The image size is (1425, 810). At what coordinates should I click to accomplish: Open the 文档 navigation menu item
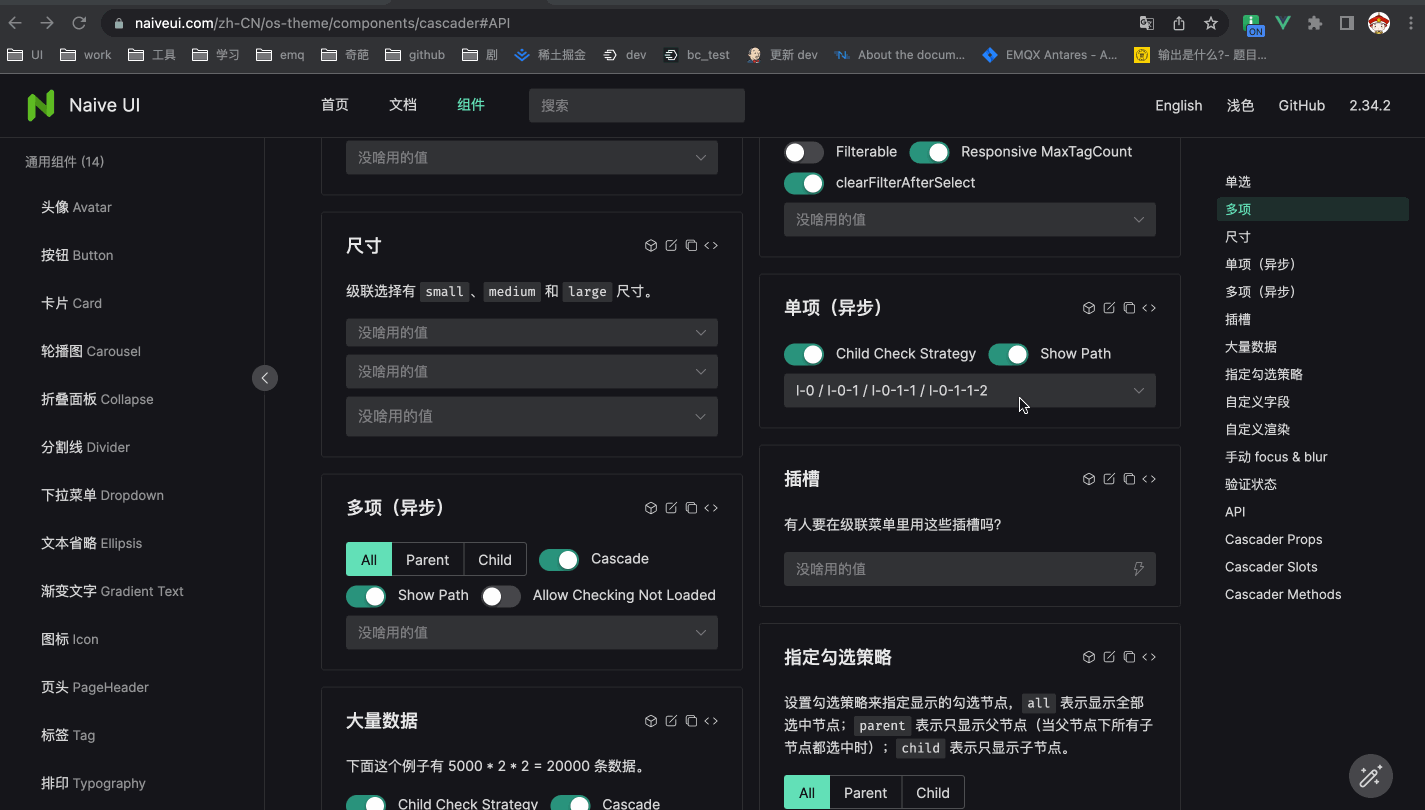click(x=402, y=105)
